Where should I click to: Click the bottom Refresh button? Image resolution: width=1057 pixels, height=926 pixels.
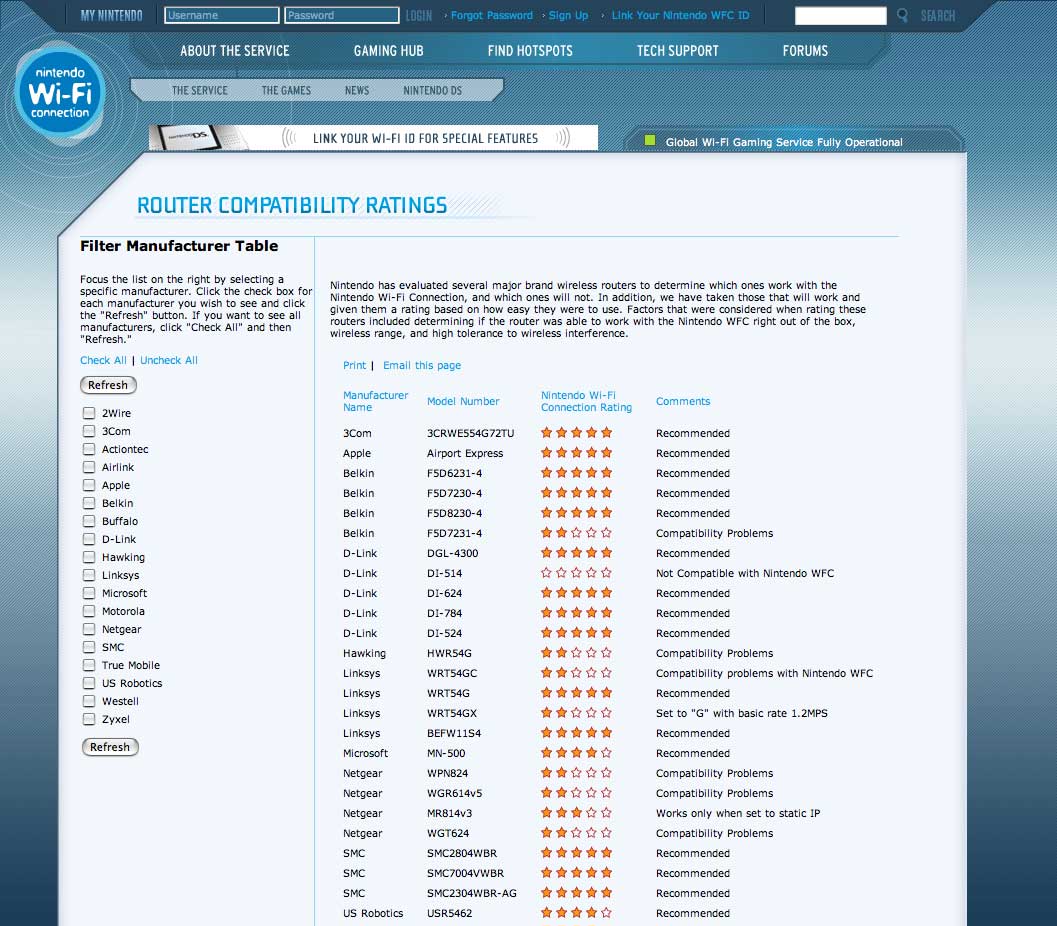click(110, 747)
